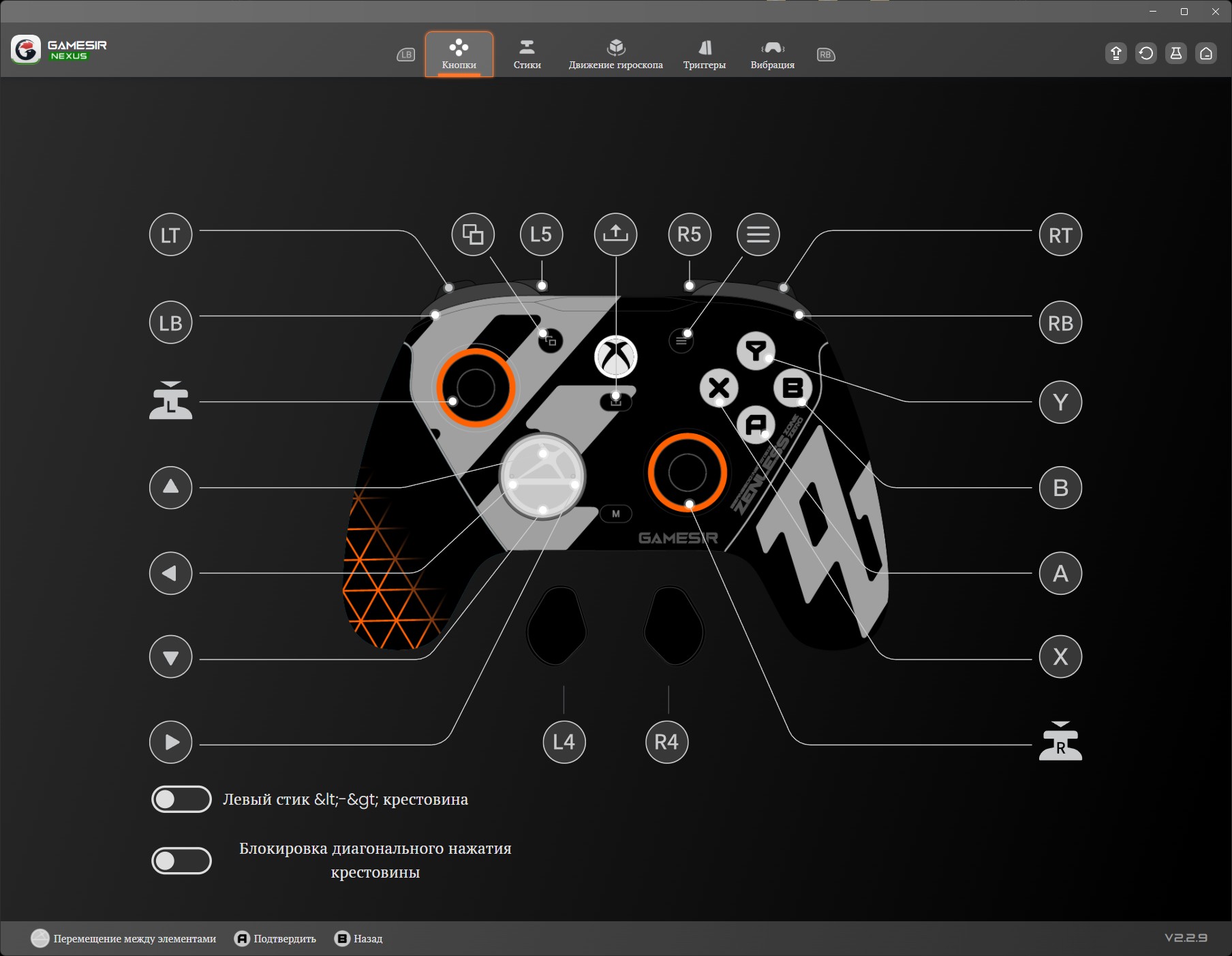Click the Назад hint in the bottom bar
This screenshot has width=1232, height=956.
pyautogui.click(x=358, y=939)
